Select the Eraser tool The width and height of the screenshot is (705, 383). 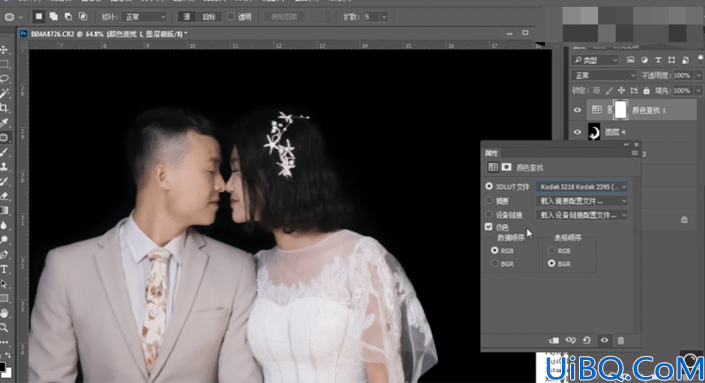[x=4, y=196]
